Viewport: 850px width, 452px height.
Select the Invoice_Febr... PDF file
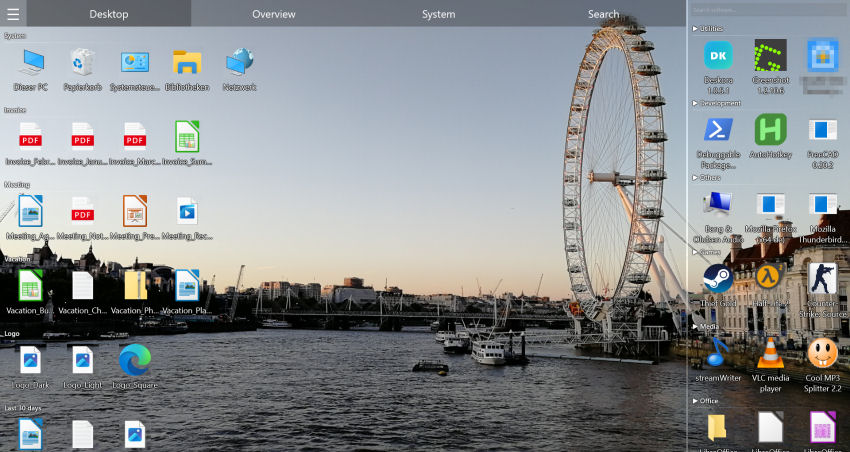click(x=30, y=144)
